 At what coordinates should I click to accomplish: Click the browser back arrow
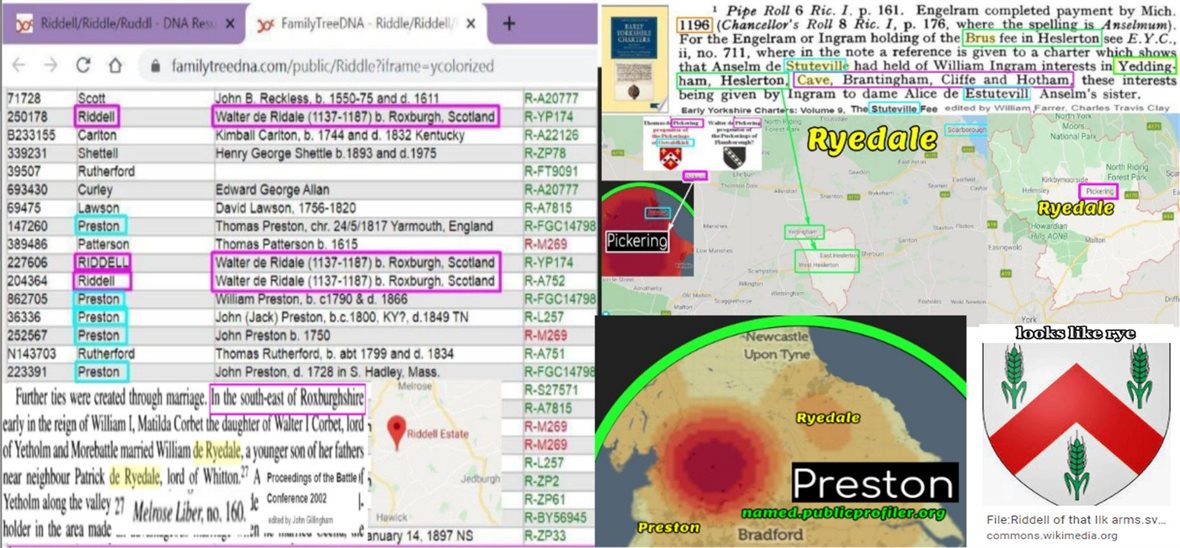click(18, 65)
